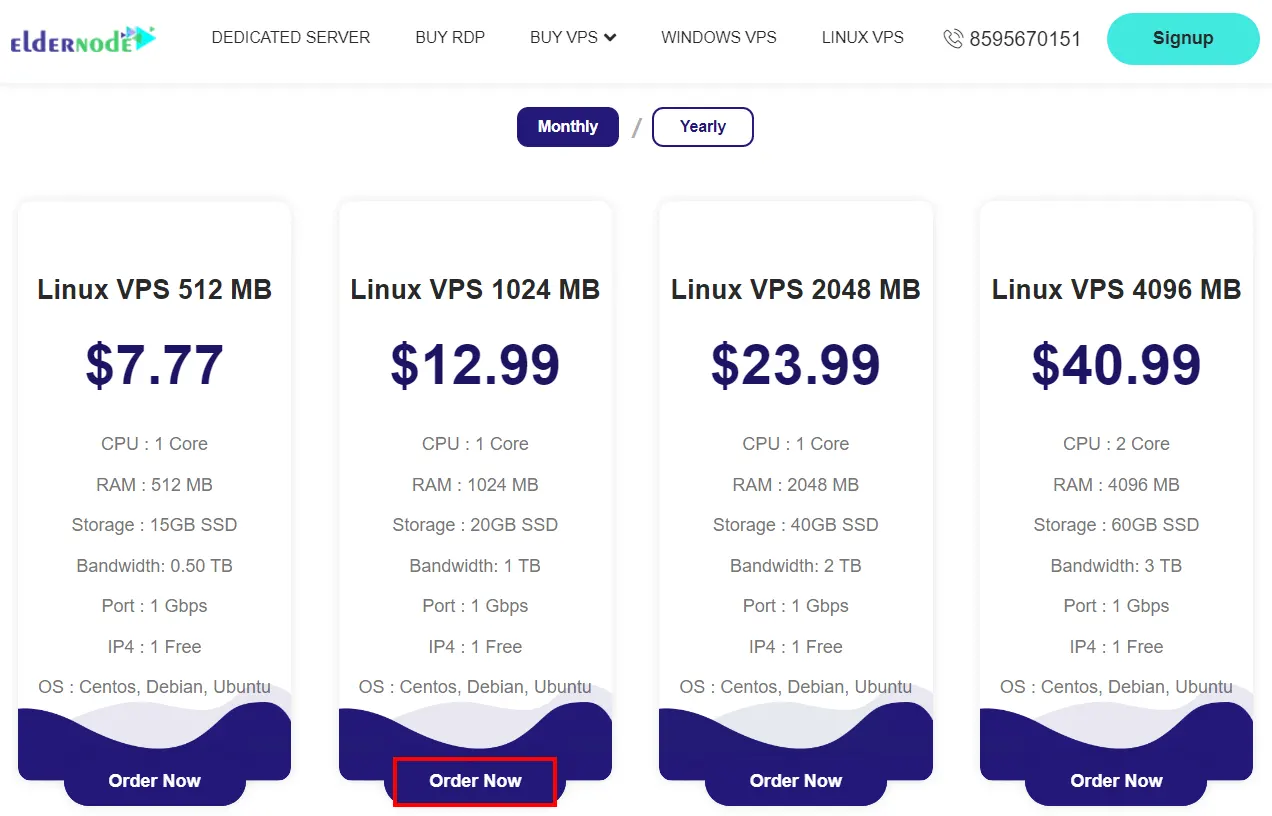
Task: Order the Linux VPS 512 MB plan
Action: coord(154,781)
